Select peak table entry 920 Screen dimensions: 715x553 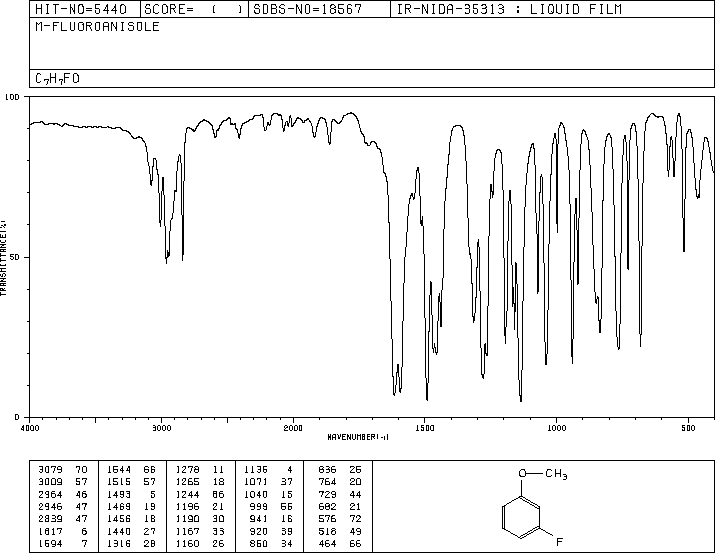[x=271, y=531]
